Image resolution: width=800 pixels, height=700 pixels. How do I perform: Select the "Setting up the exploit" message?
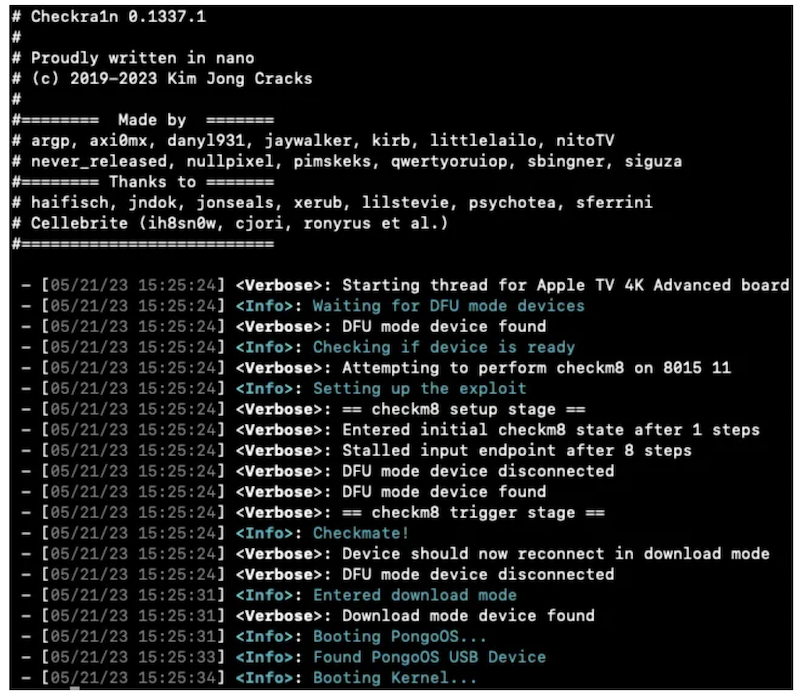(419, 388)
